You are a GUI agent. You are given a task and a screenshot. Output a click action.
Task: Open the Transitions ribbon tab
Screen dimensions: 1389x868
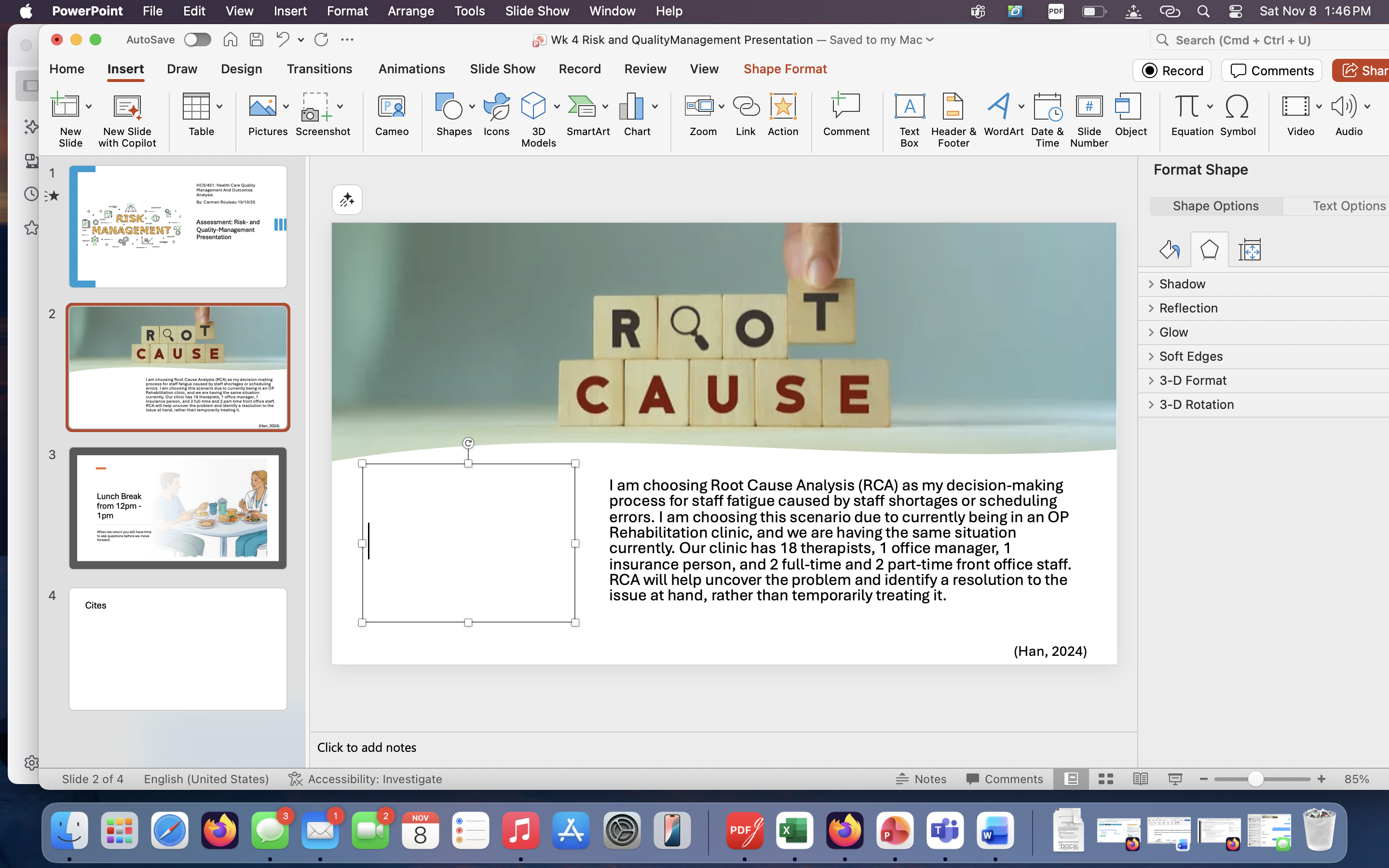pos(319,69)
